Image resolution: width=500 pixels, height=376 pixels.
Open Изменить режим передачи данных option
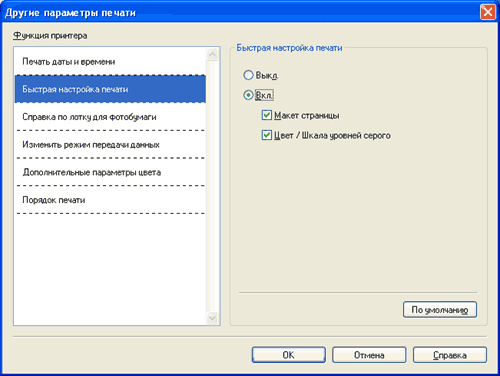click(110, 145)
